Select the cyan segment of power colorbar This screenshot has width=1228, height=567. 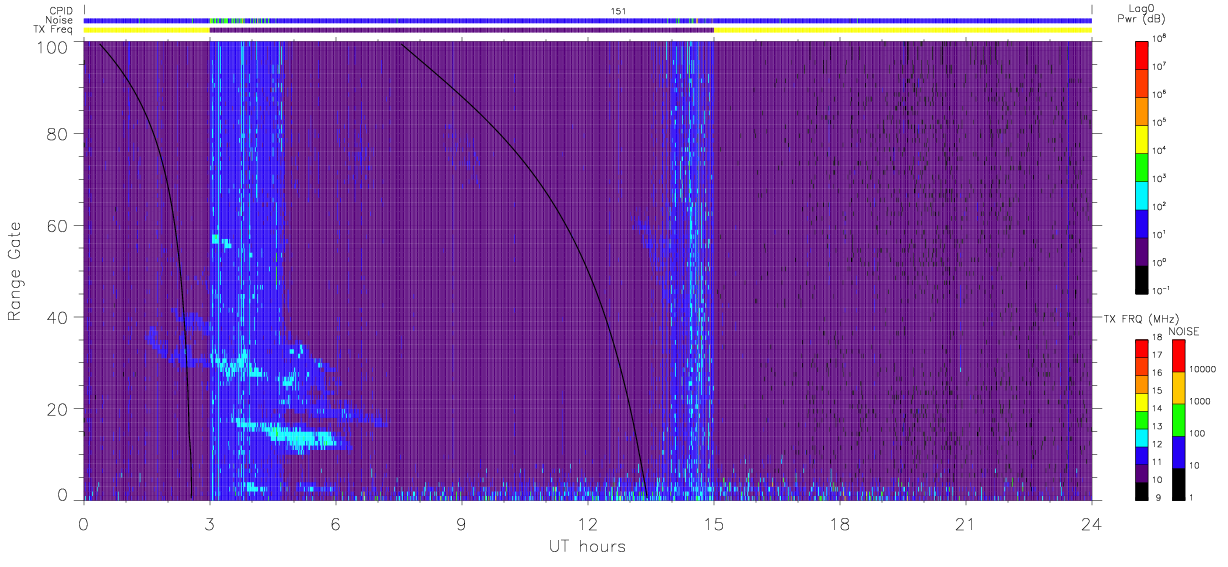[x=1143, y=193]
